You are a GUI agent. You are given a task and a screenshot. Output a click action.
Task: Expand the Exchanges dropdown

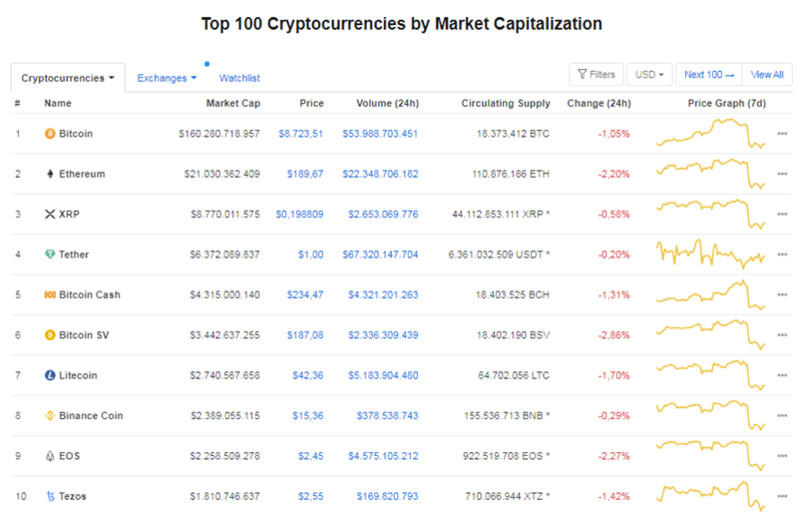tap(167, 77)
